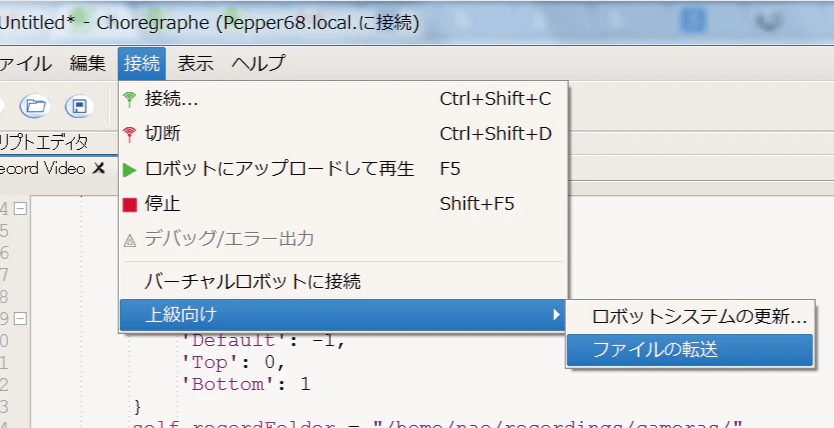Collapse the code fold at line 4
The height and width of the screenshot is (428, 834).
point(20,209)
